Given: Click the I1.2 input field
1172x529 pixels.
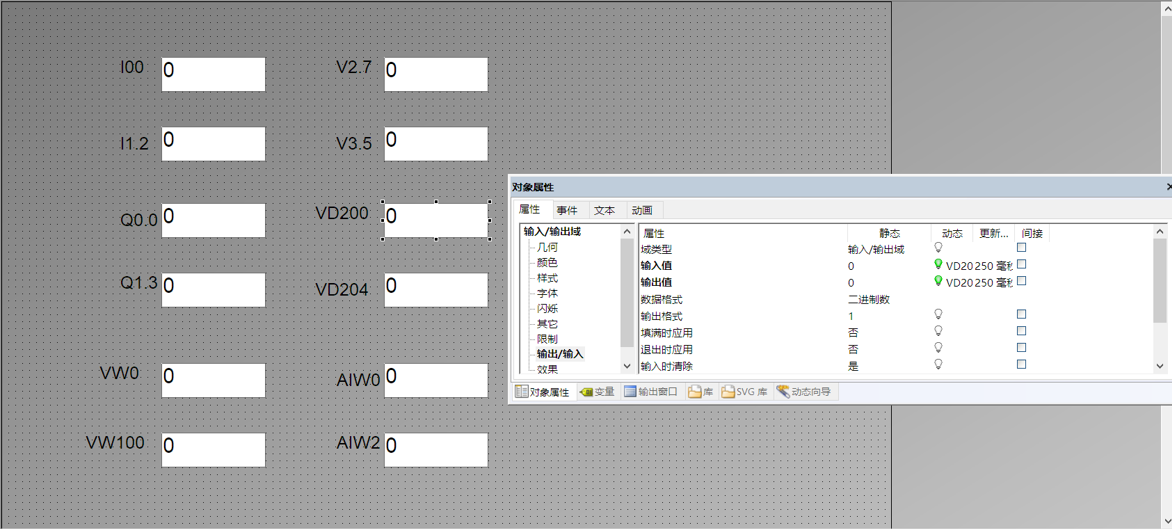Looking at the screenshot, I should (x=213, y=144).
